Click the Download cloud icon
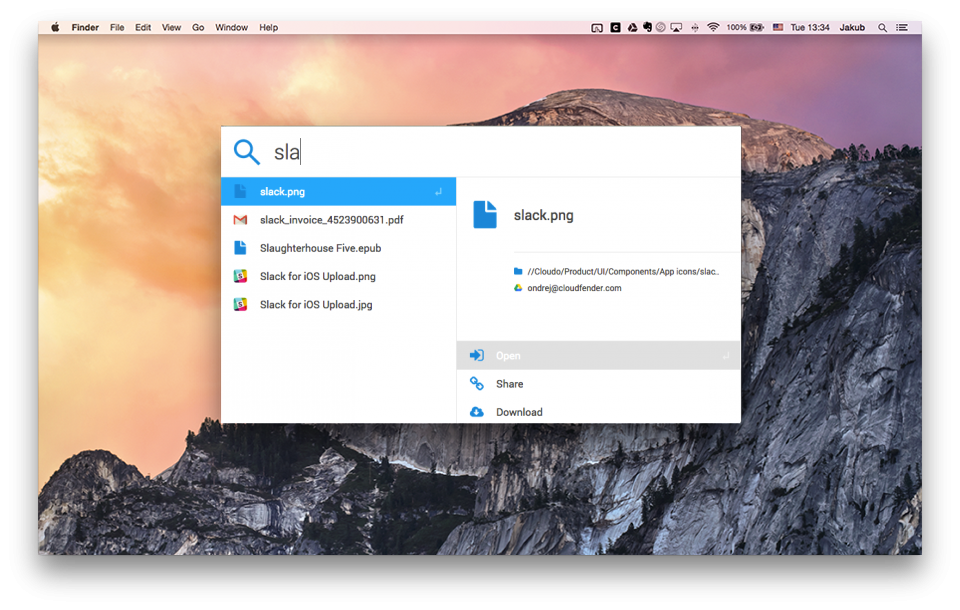This screenshot has width=960, height=610. coord(476,412)
